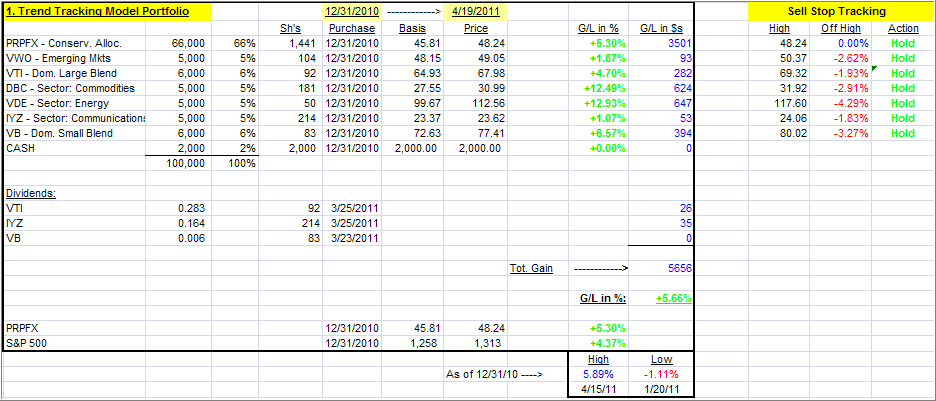Click the underlined +5.66% cell
Viewport: 936px width, 401px height.
[661, 298]
